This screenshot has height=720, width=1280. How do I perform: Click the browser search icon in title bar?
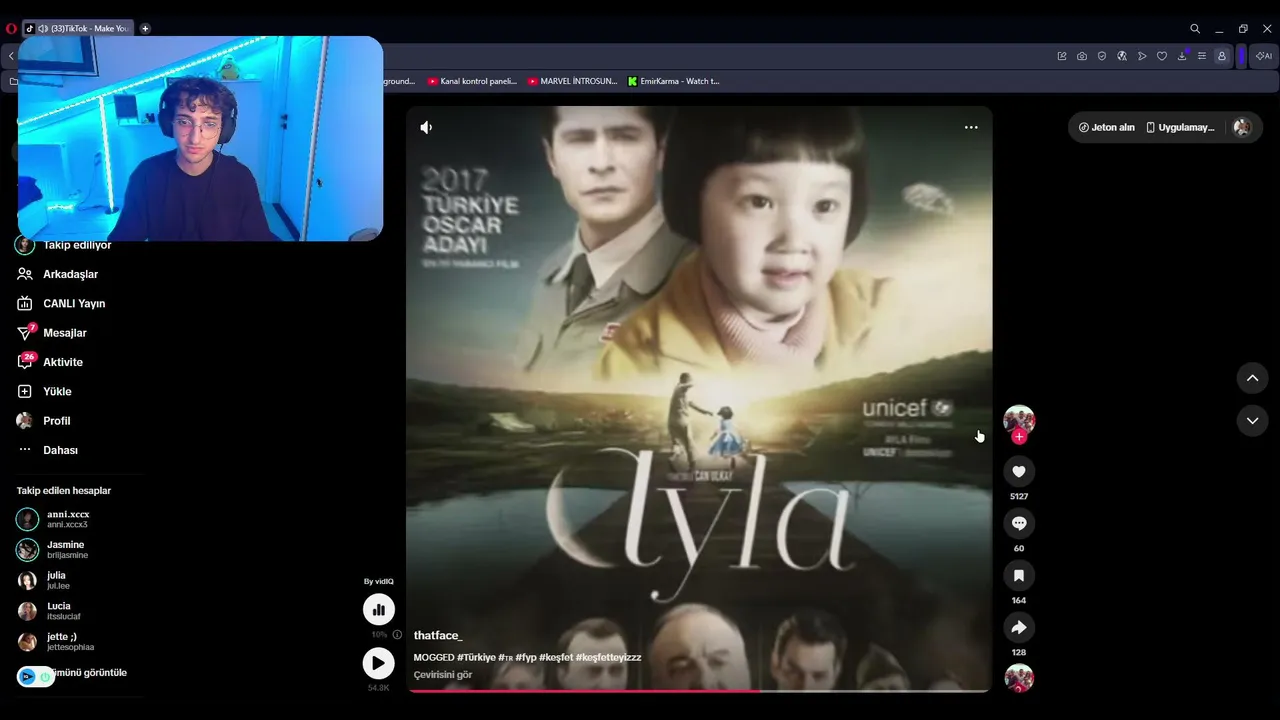(1195, 29)
